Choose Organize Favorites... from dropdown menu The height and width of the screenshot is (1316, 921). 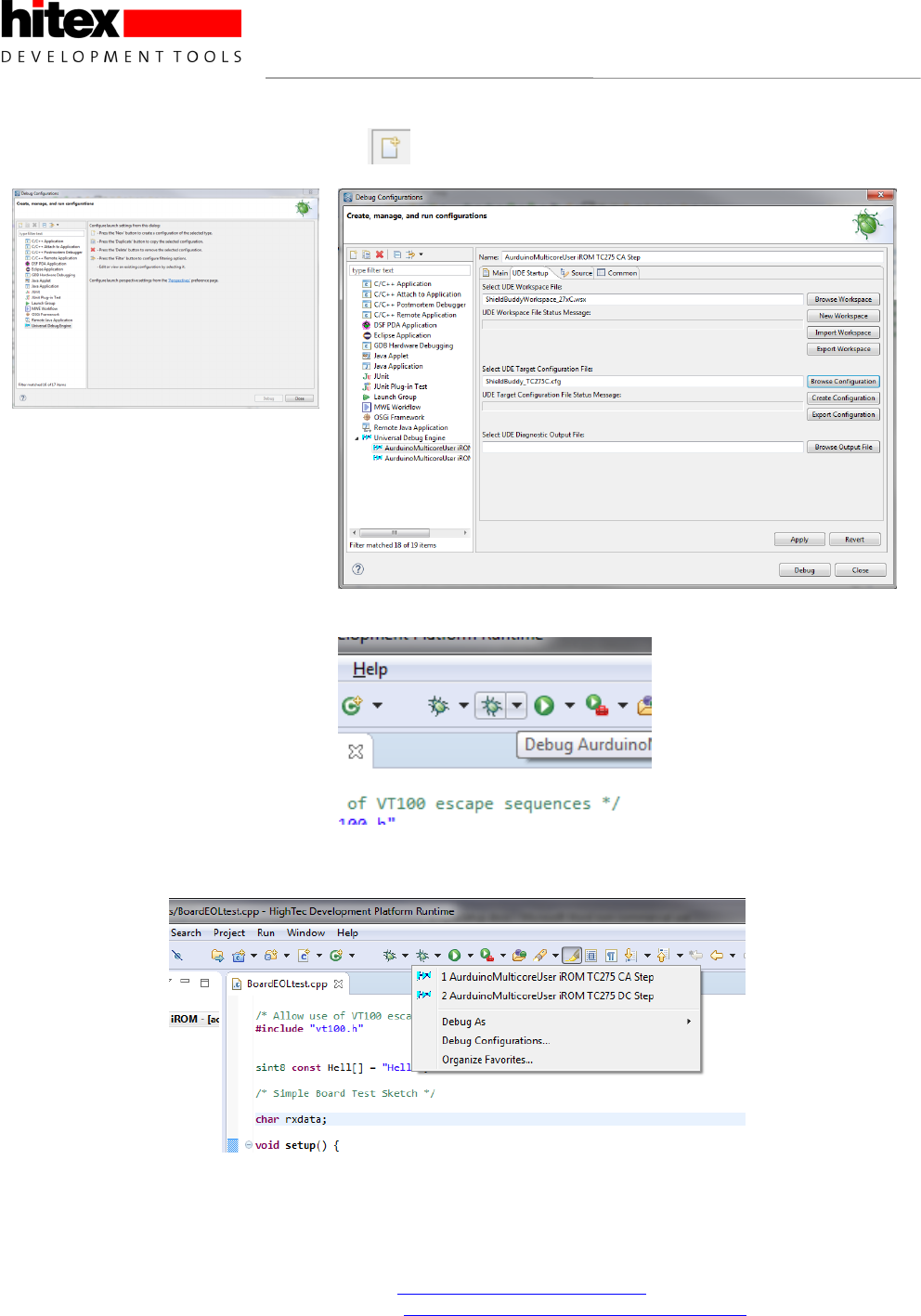[555, 1060]
